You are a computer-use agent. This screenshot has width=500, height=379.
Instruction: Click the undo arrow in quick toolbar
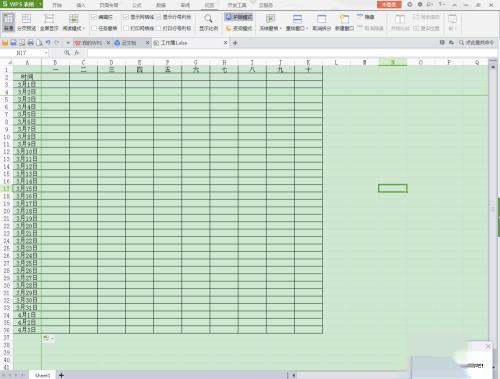(x=48, y=43)
